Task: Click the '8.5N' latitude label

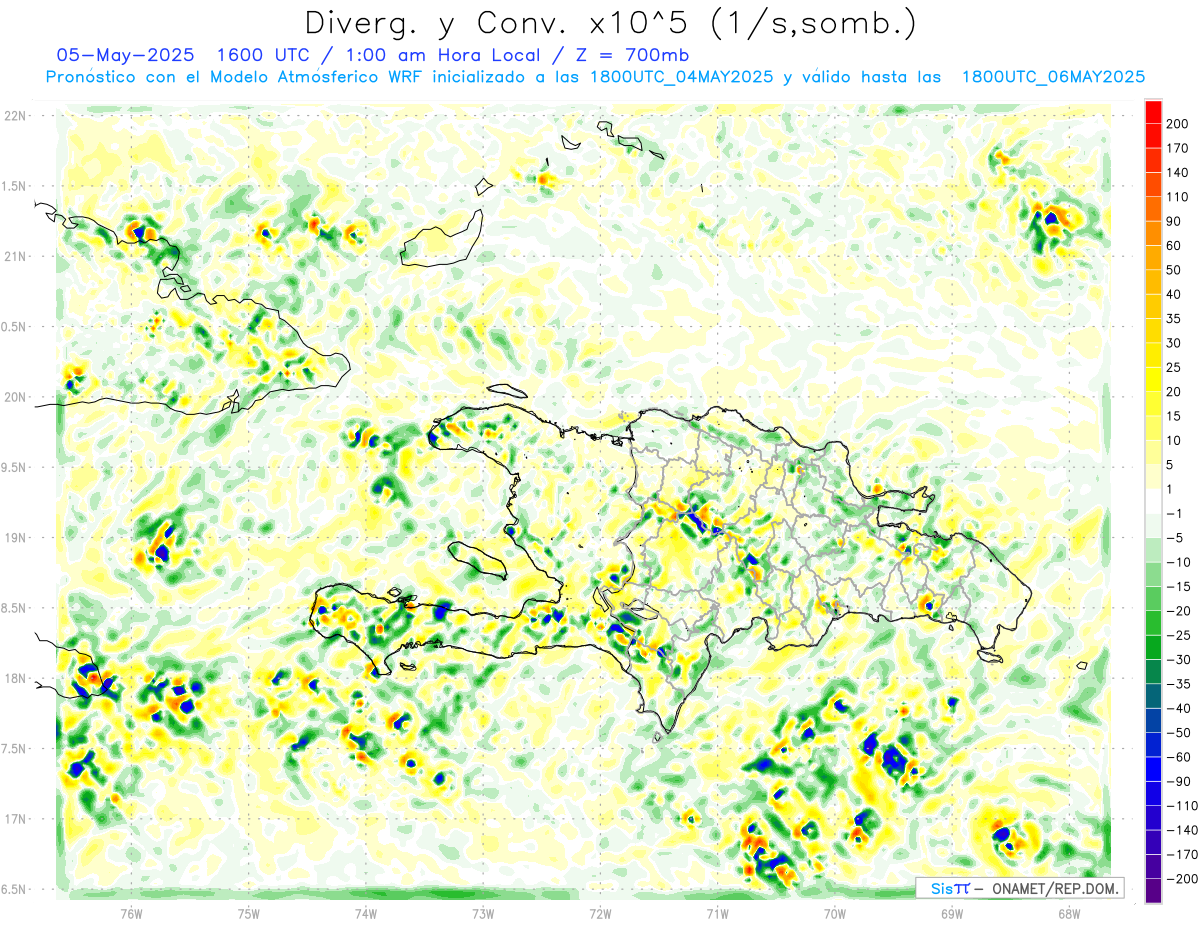Action: pos(15,609)
